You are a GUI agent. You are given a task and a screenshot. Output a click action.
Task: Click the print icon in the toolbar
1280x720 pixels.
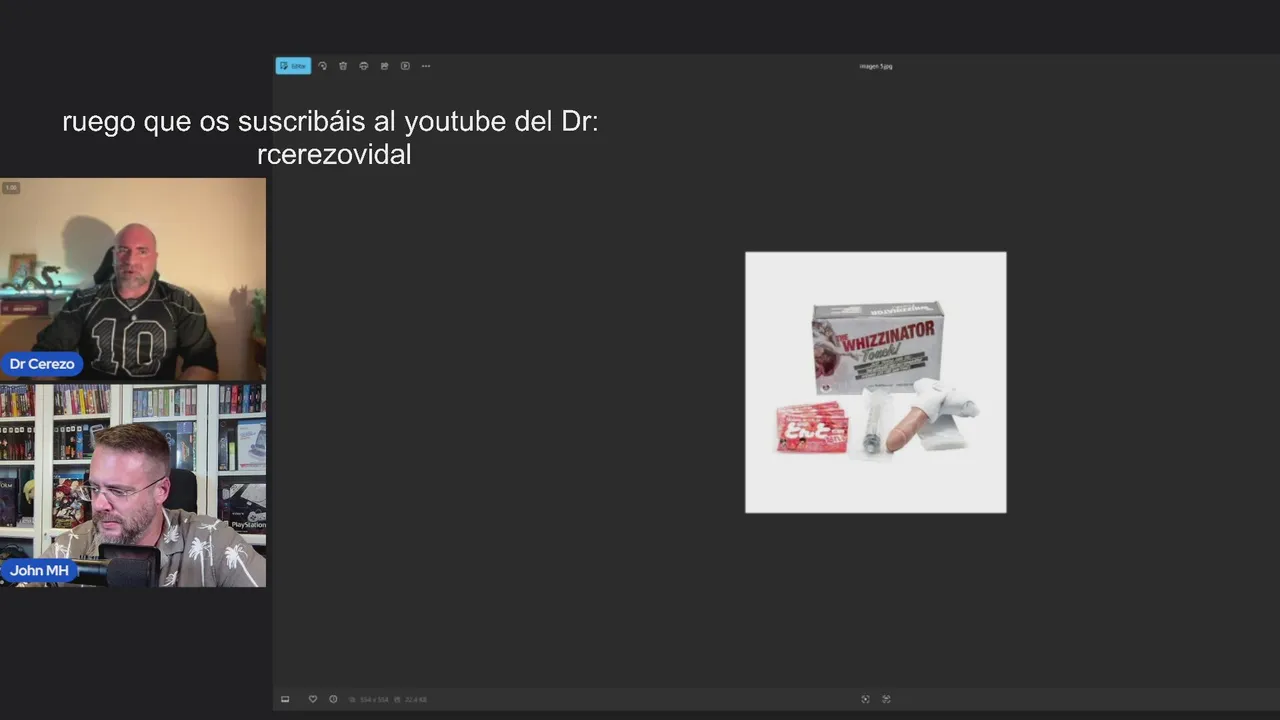[x=363, y=66]
